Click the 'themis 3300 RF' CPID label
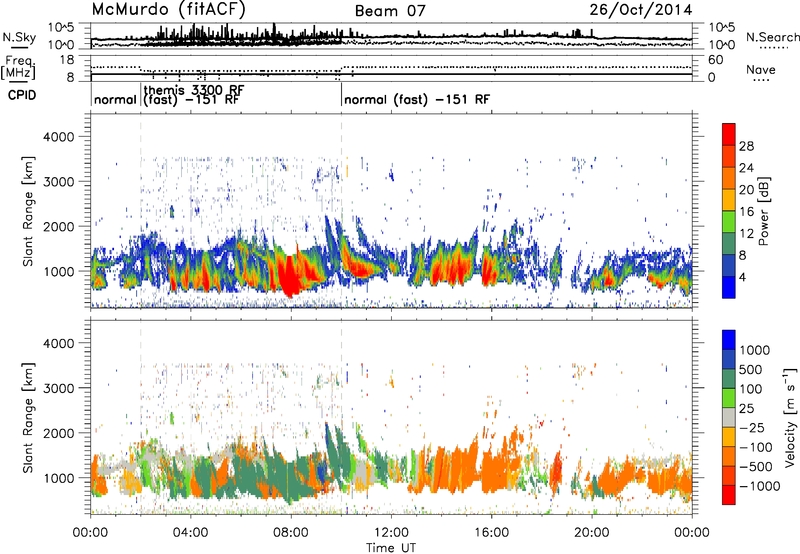 click(194, 90)
